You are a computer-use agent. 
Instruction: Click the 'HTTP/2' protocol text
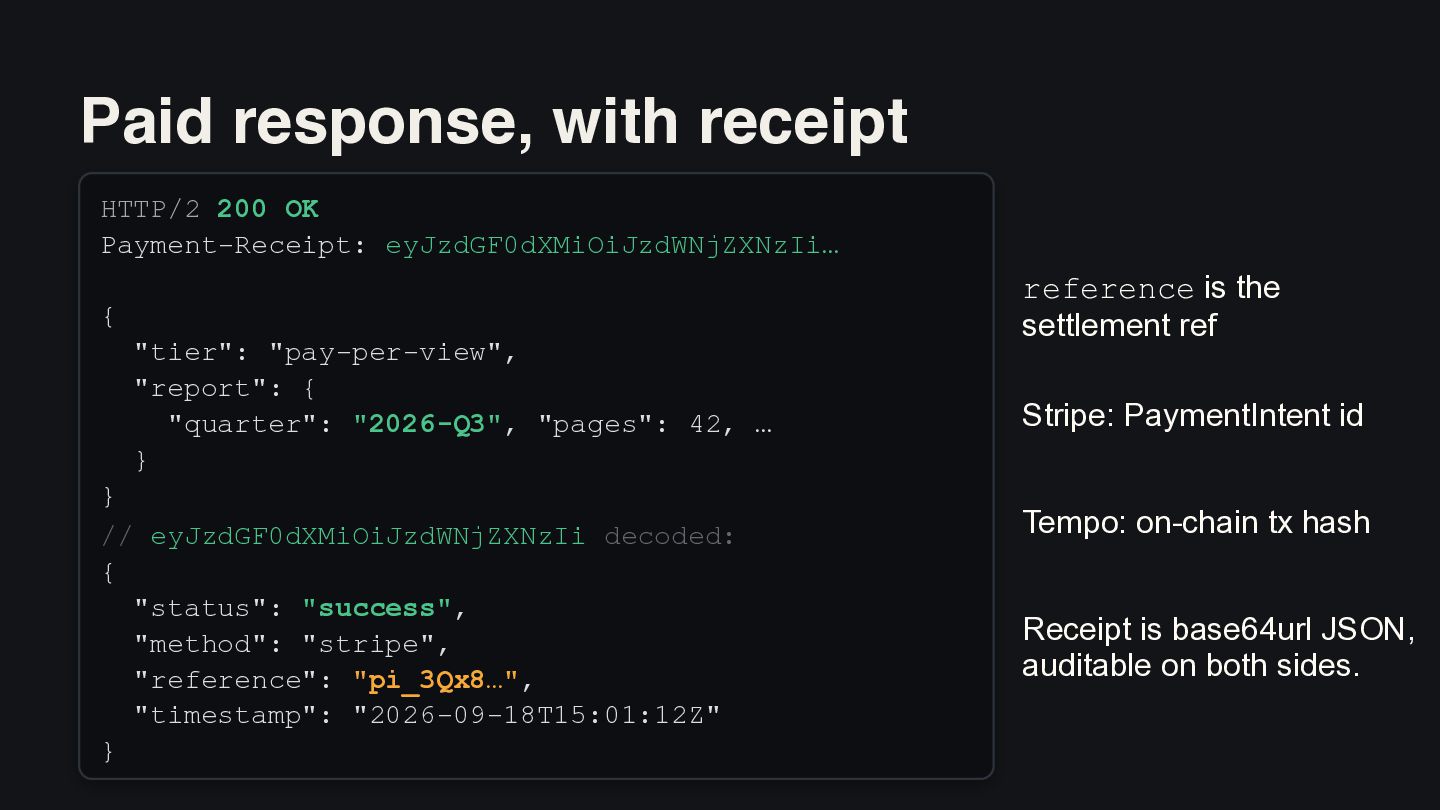pyautogui.click(x=151, y=209)
